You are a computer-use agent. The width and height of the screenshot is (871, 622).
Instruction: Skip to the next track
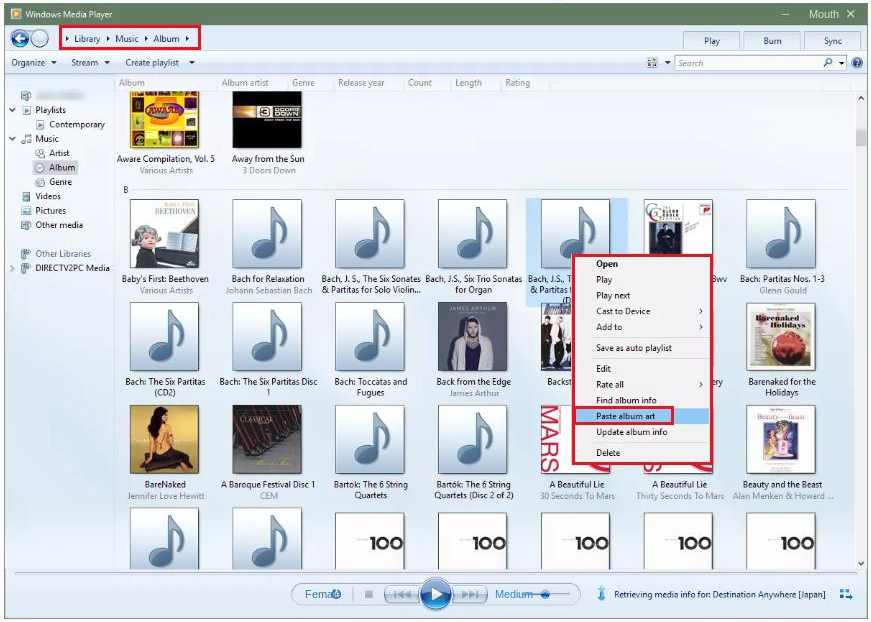point(469,594)
